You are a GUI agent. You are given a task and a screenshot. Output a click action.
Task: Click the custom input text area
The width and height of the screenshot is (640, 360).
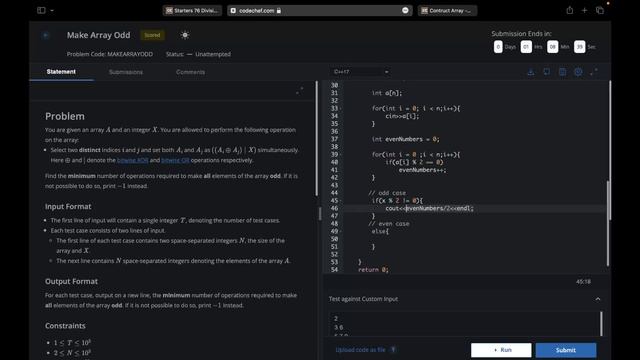(x=465, y=324)
